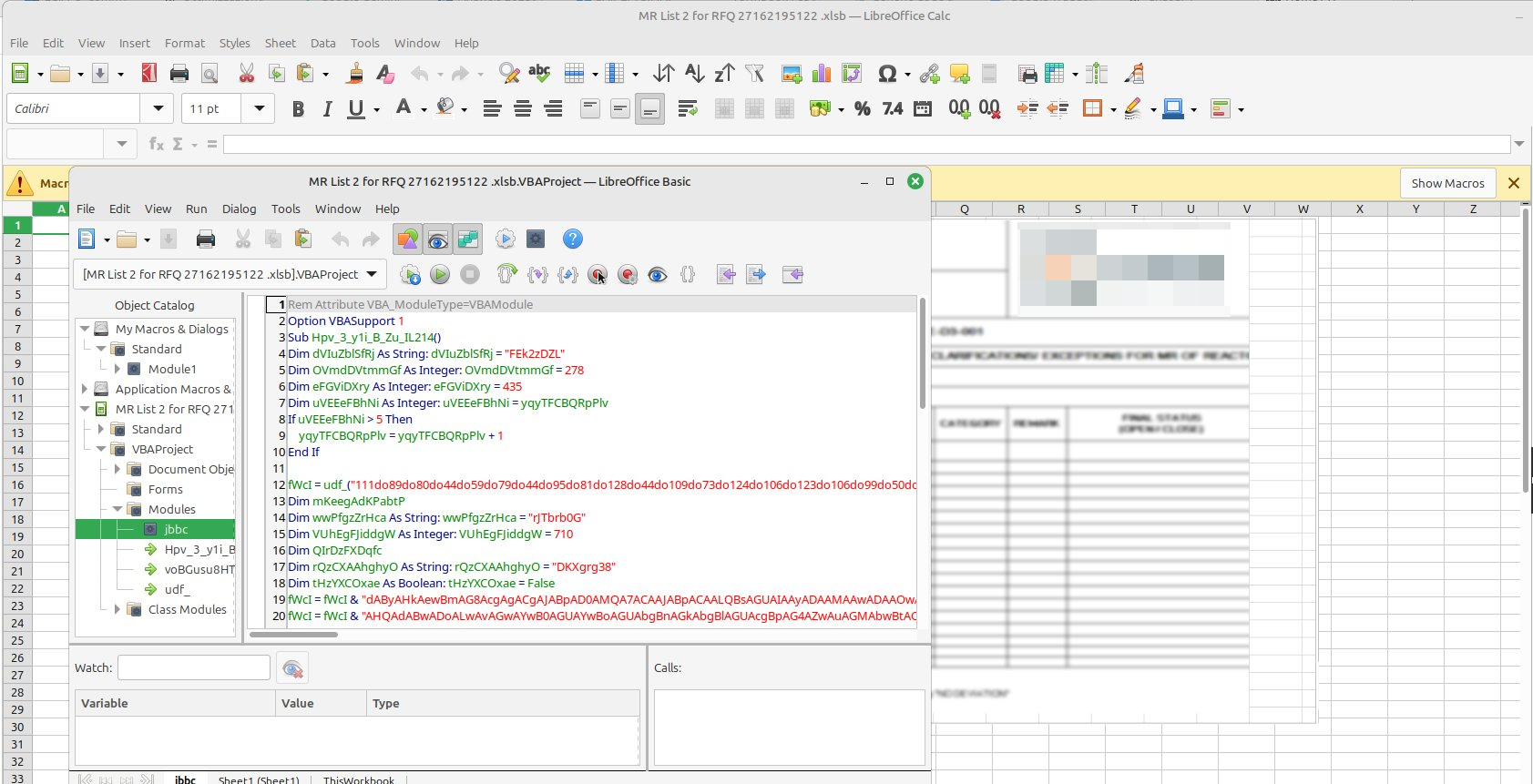Expand the Class Modules tree node

(118, 609)
